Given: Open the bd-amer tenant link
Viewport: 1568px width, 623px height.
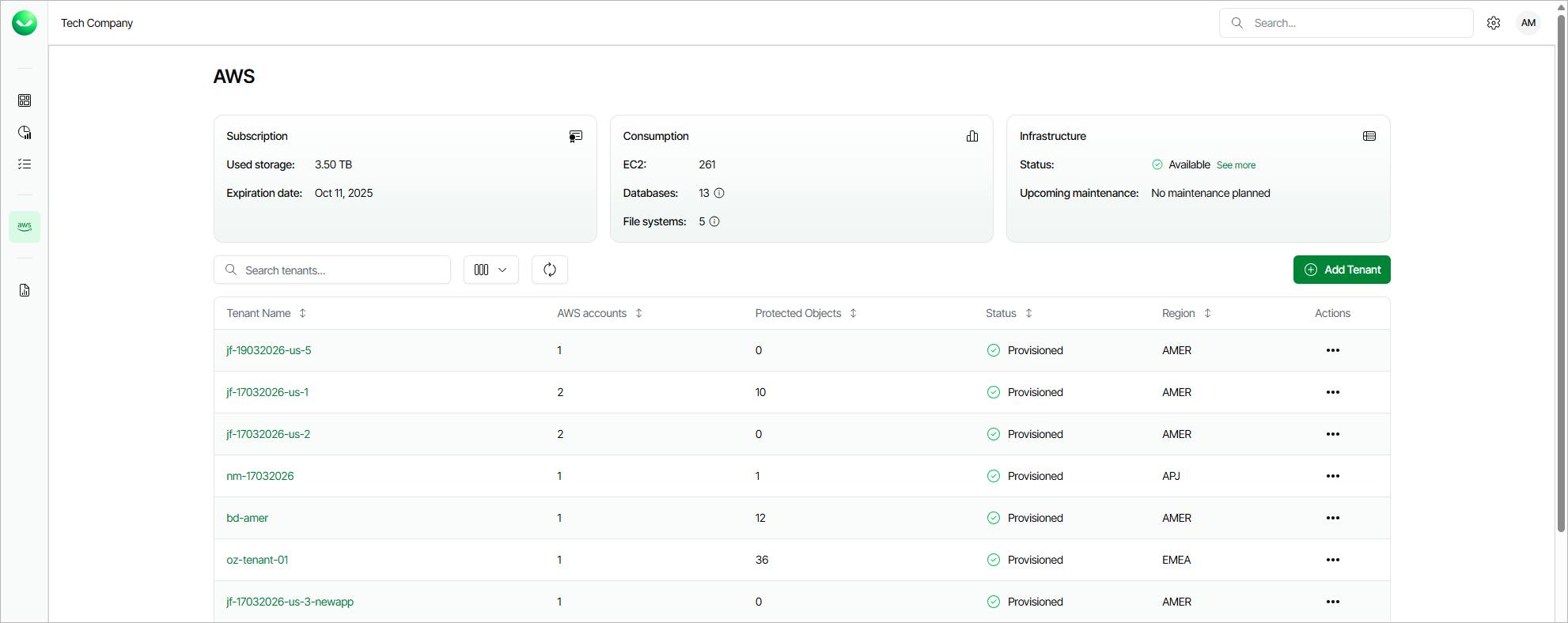Looking at the screenshot, I should [248, 518].
